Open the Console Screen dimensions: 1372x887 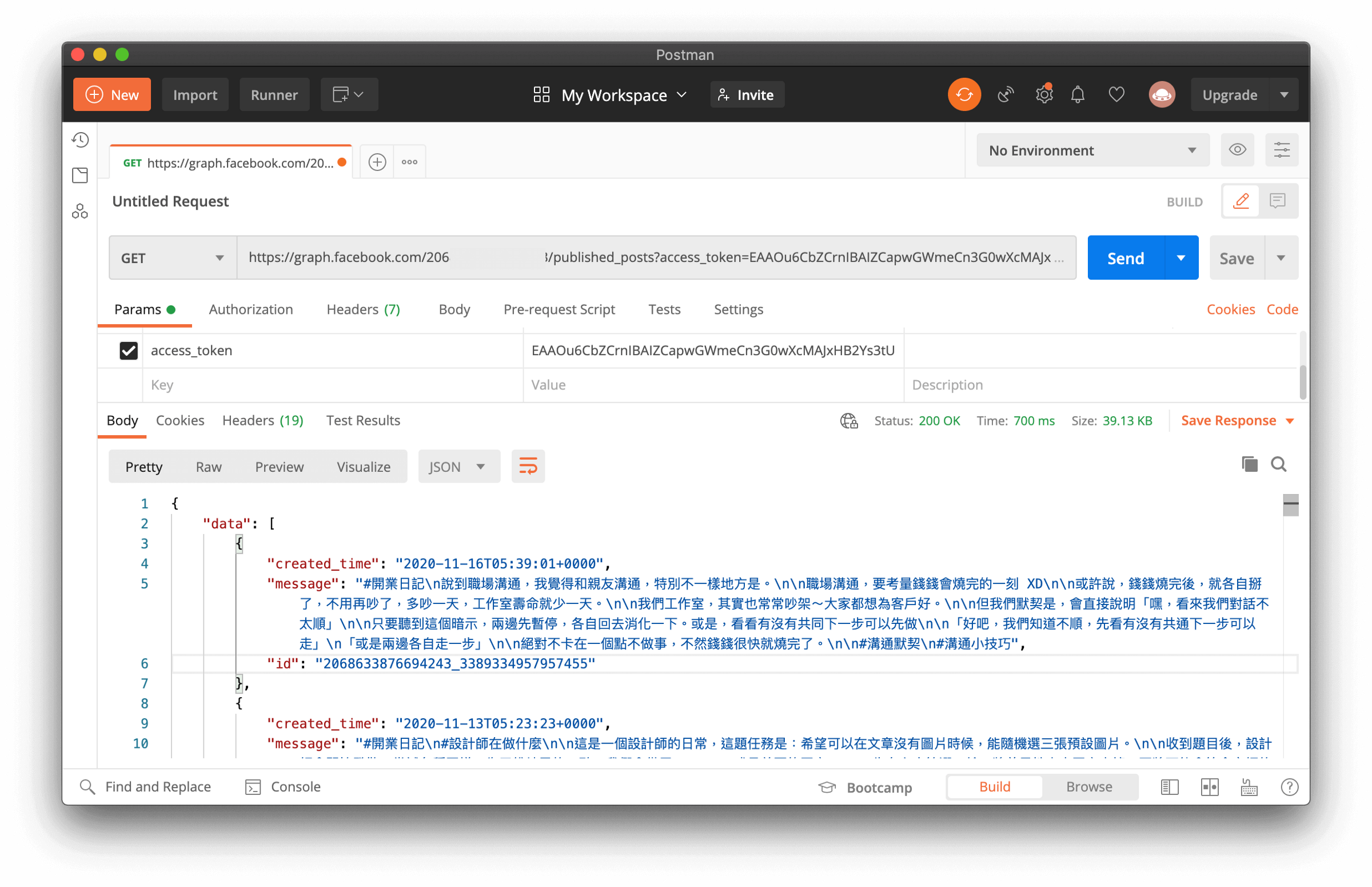tap(284, 787)
